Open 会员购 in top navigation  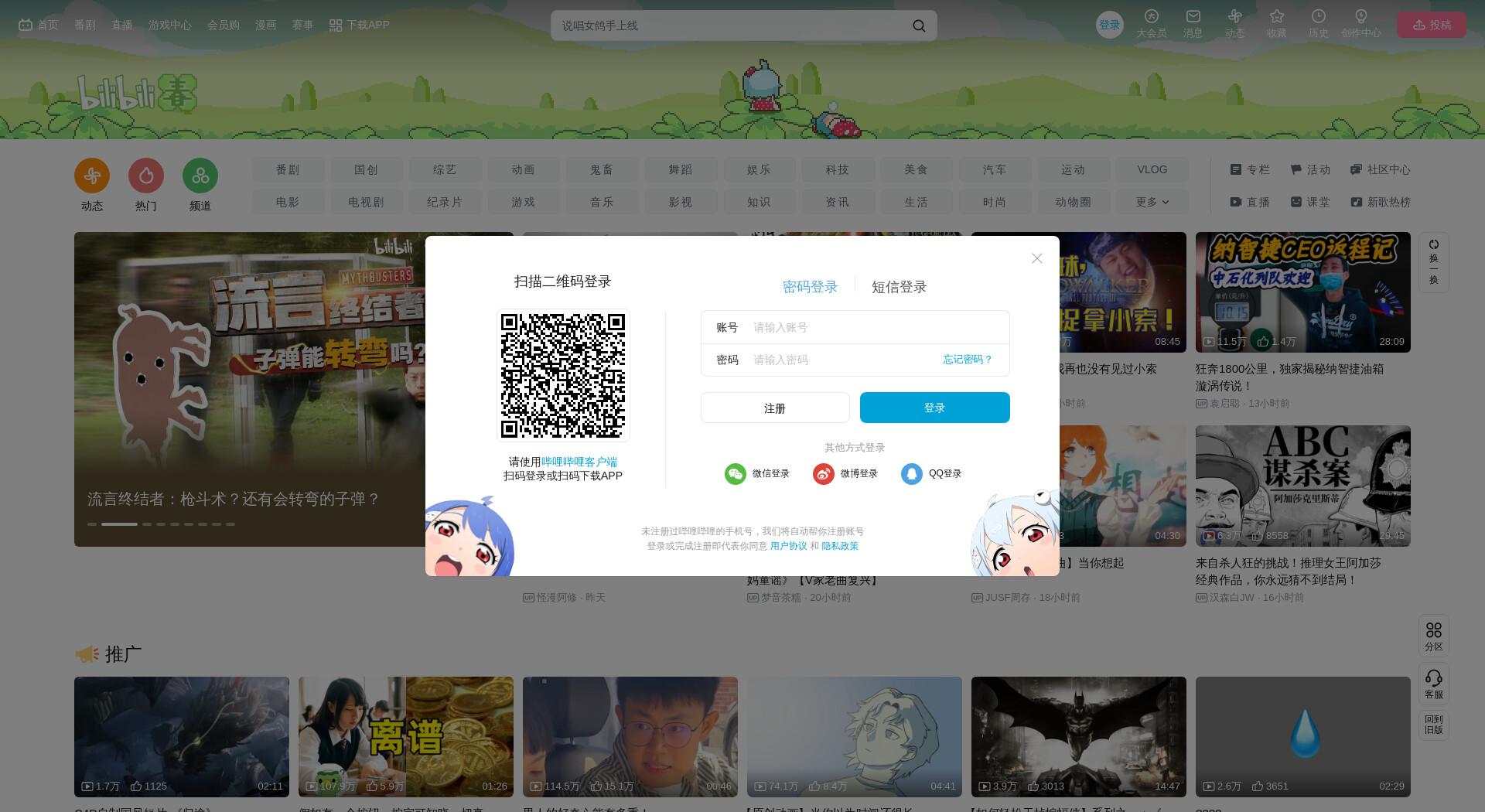point(224,25)
